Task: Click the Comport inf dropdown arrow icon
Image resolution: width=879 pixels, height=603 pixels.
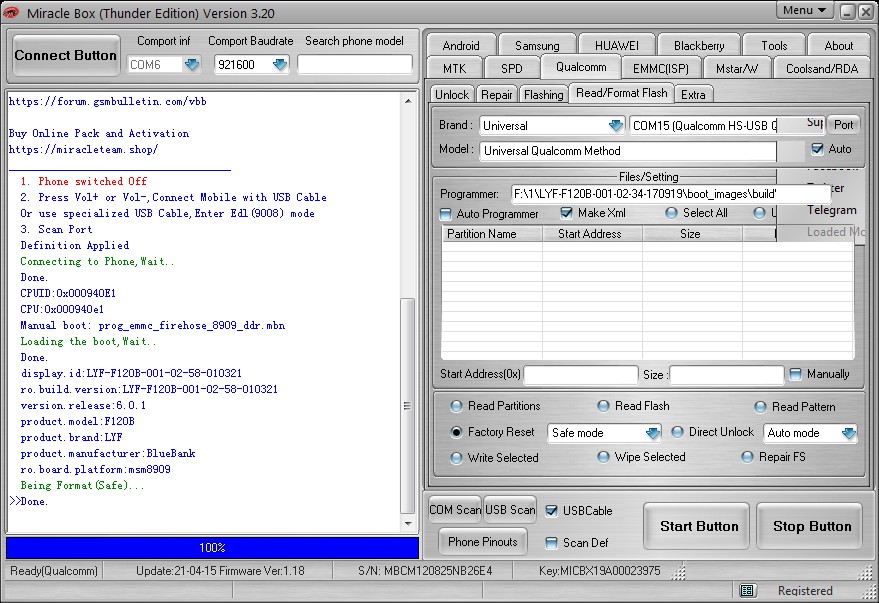Action: coord(191,65)
